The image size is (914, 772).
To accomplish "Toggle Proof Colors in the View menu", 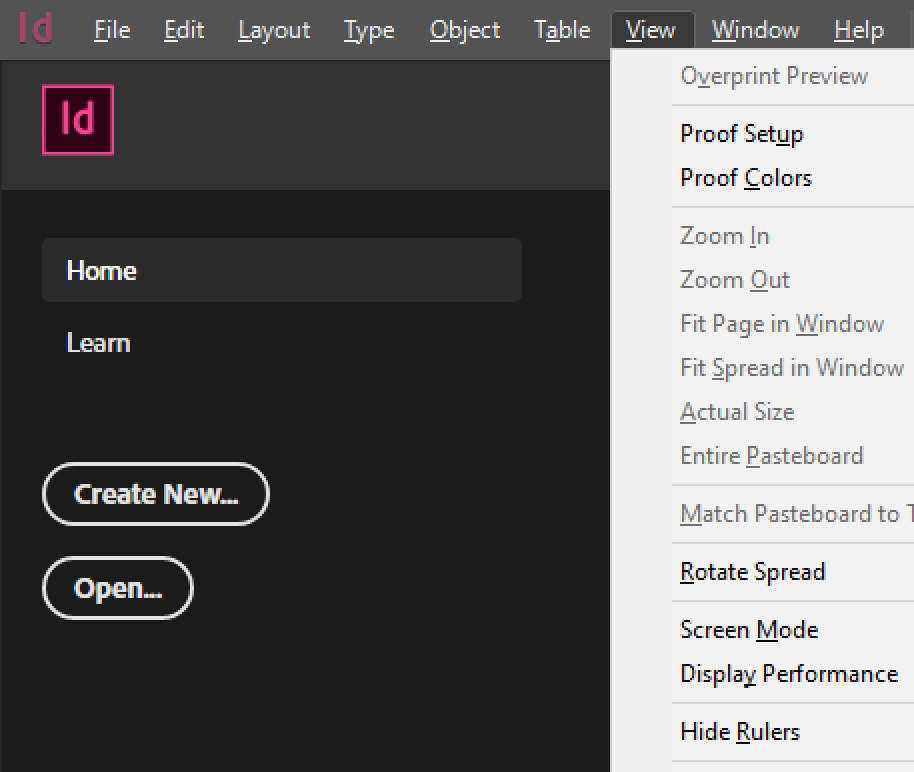I will [x=746, y=178].
